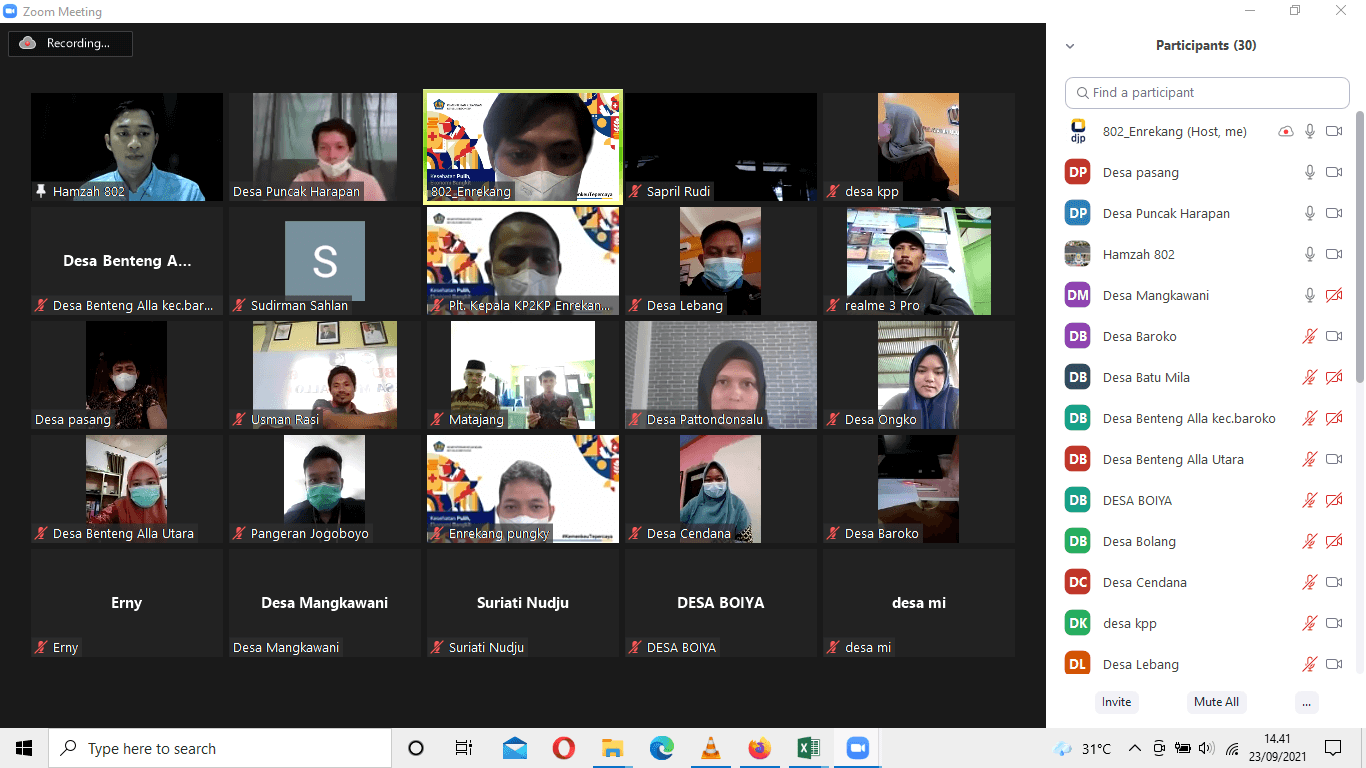Viewport: 1366px width, 768px height.
Task: Click the Recording cloud indicator
Action: point(28,43)
